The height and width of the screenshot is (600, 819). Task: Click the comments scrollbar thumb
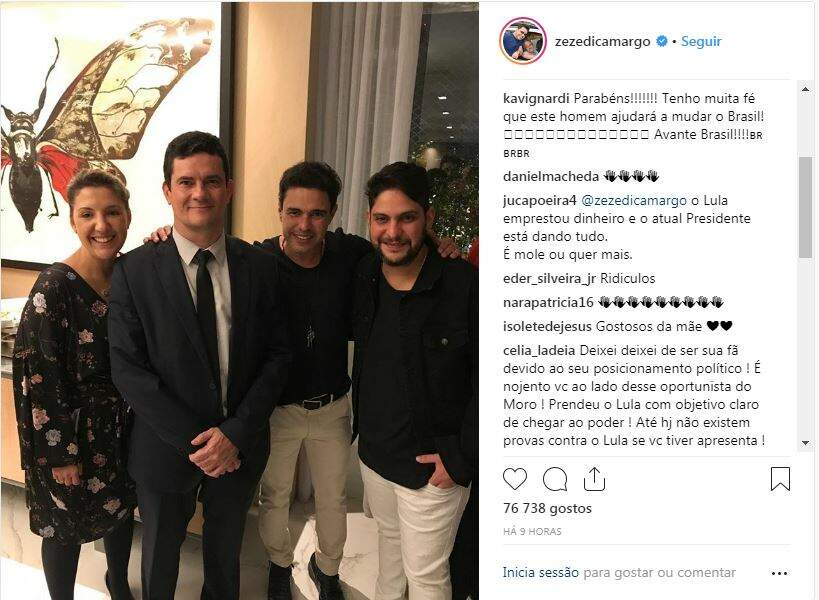pyautogui.click(x=805, y=207)
